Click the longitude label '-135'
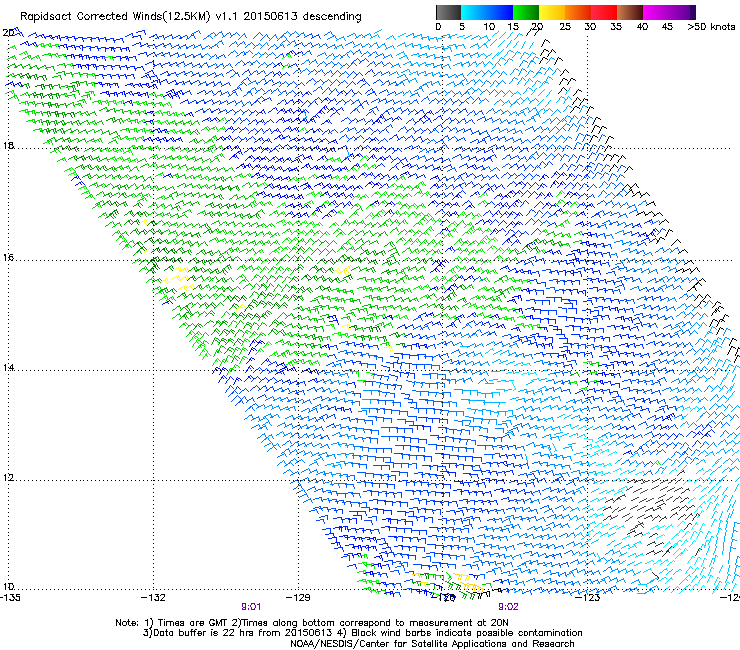740x650 pixels. click(10, 598)
